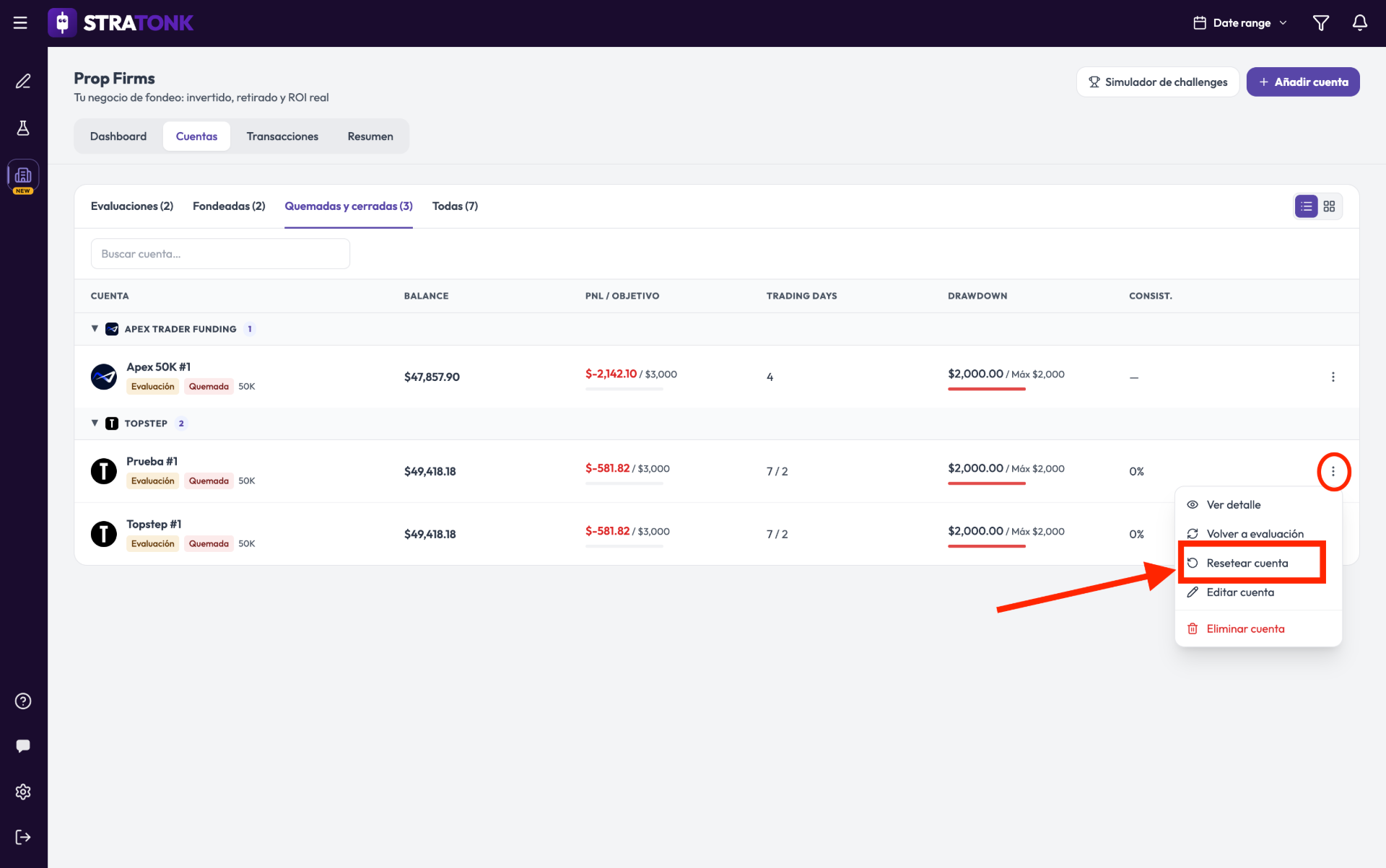The height and width of the screenshot is (868, 1386).
Task: Open the help question mark icon
Action: 23,701
